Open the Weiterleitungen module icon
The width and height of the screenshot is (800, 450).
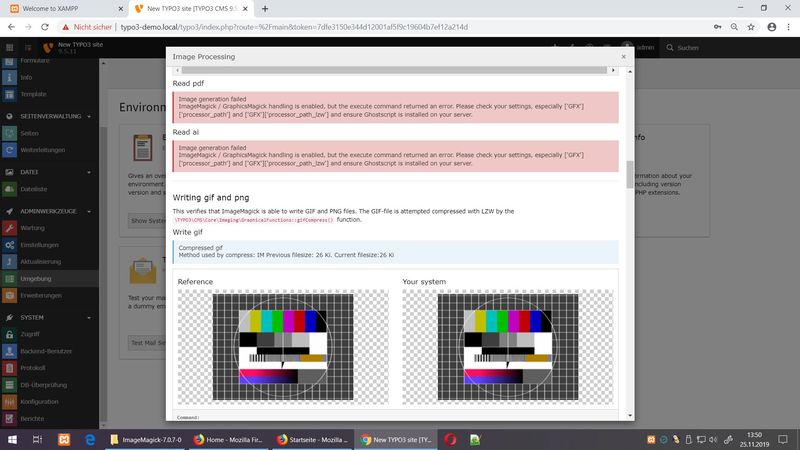point(9,150)
